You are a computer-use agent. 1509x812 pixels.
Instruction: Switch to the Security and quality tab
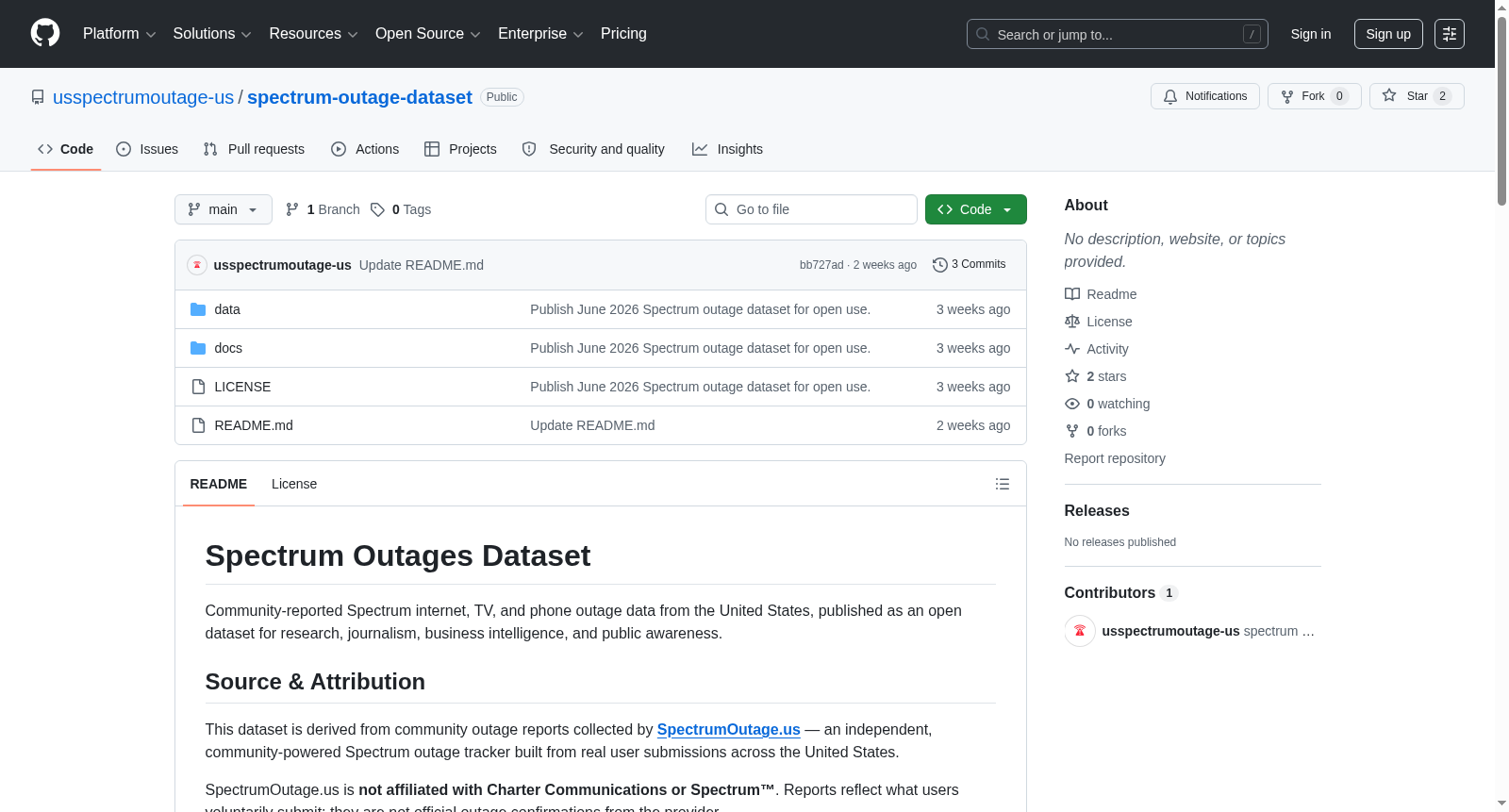pos(593,149)
